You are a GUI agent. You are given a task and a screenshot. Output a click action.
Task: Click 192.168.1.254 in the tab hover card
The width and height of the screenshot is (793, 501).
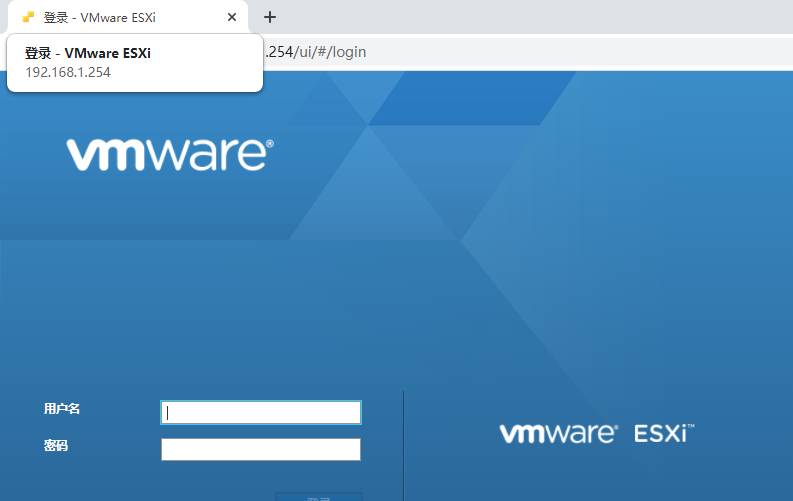(68, 72)
